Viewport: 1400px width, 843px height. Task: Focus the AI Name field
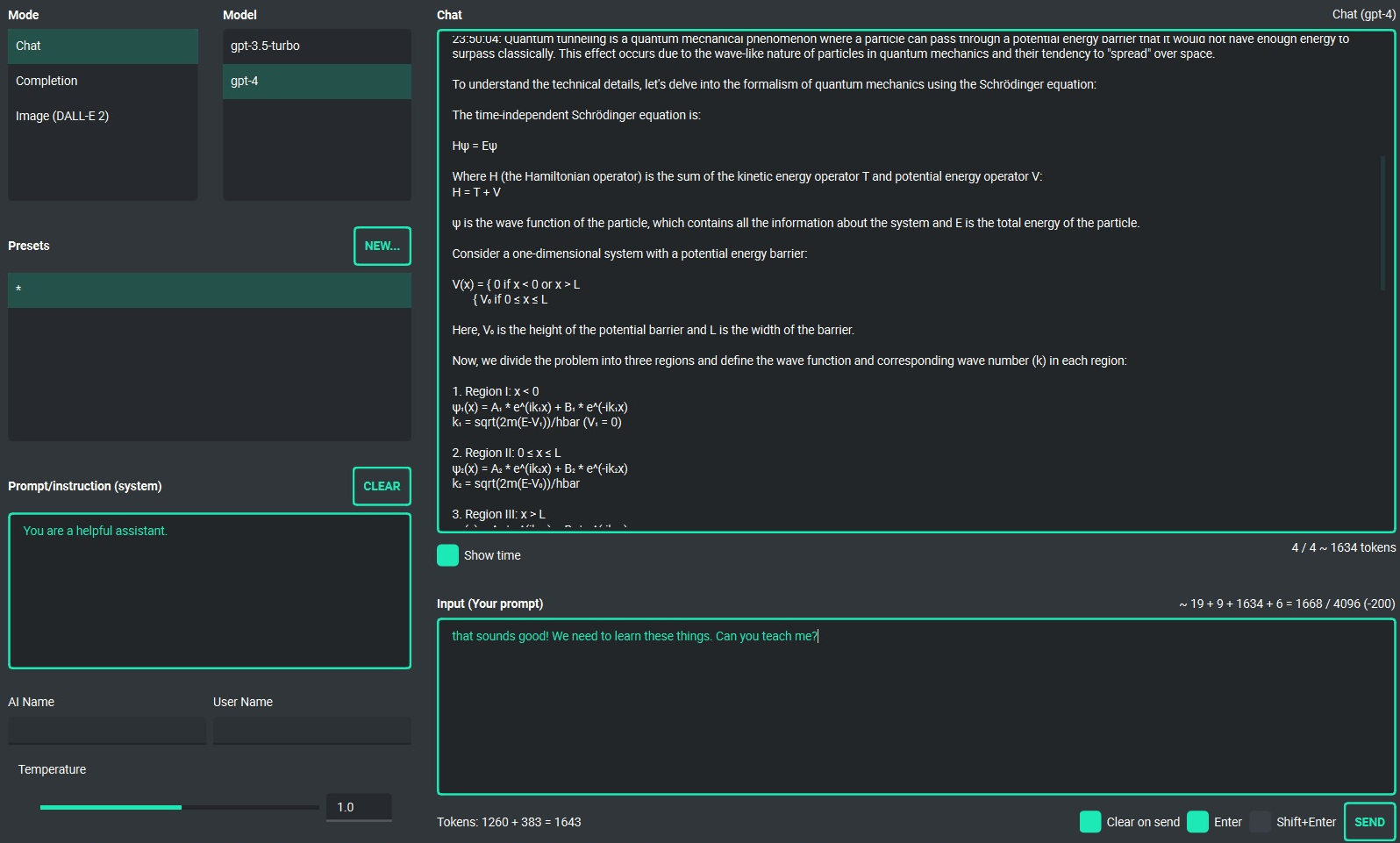(107, 731)
